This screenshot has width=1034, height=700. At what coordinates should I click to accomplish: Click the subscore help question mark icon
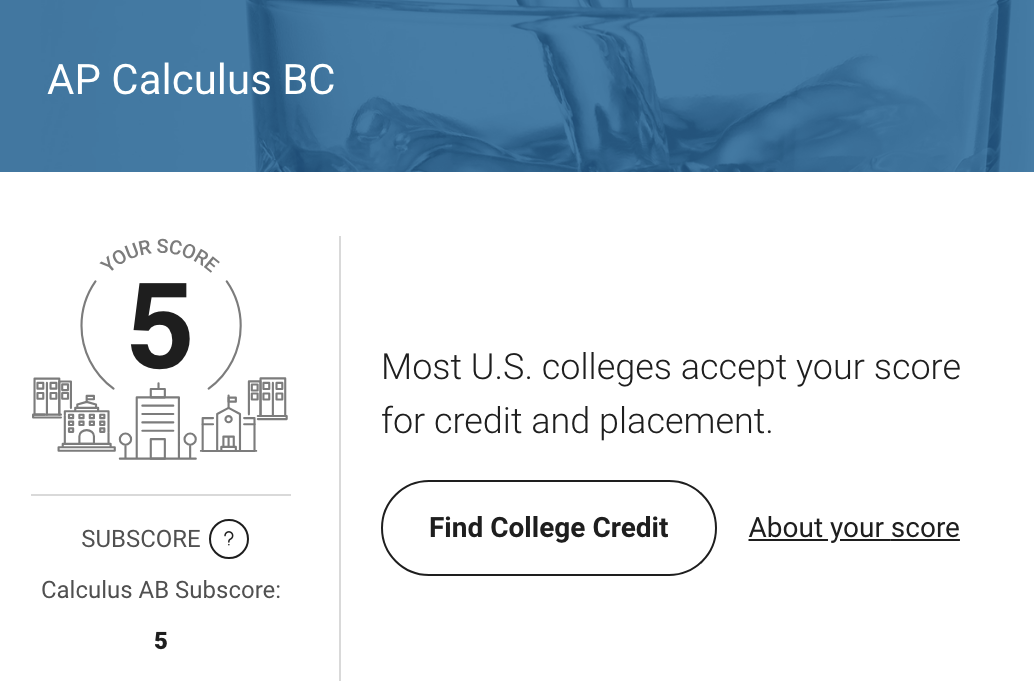(229, 540)
